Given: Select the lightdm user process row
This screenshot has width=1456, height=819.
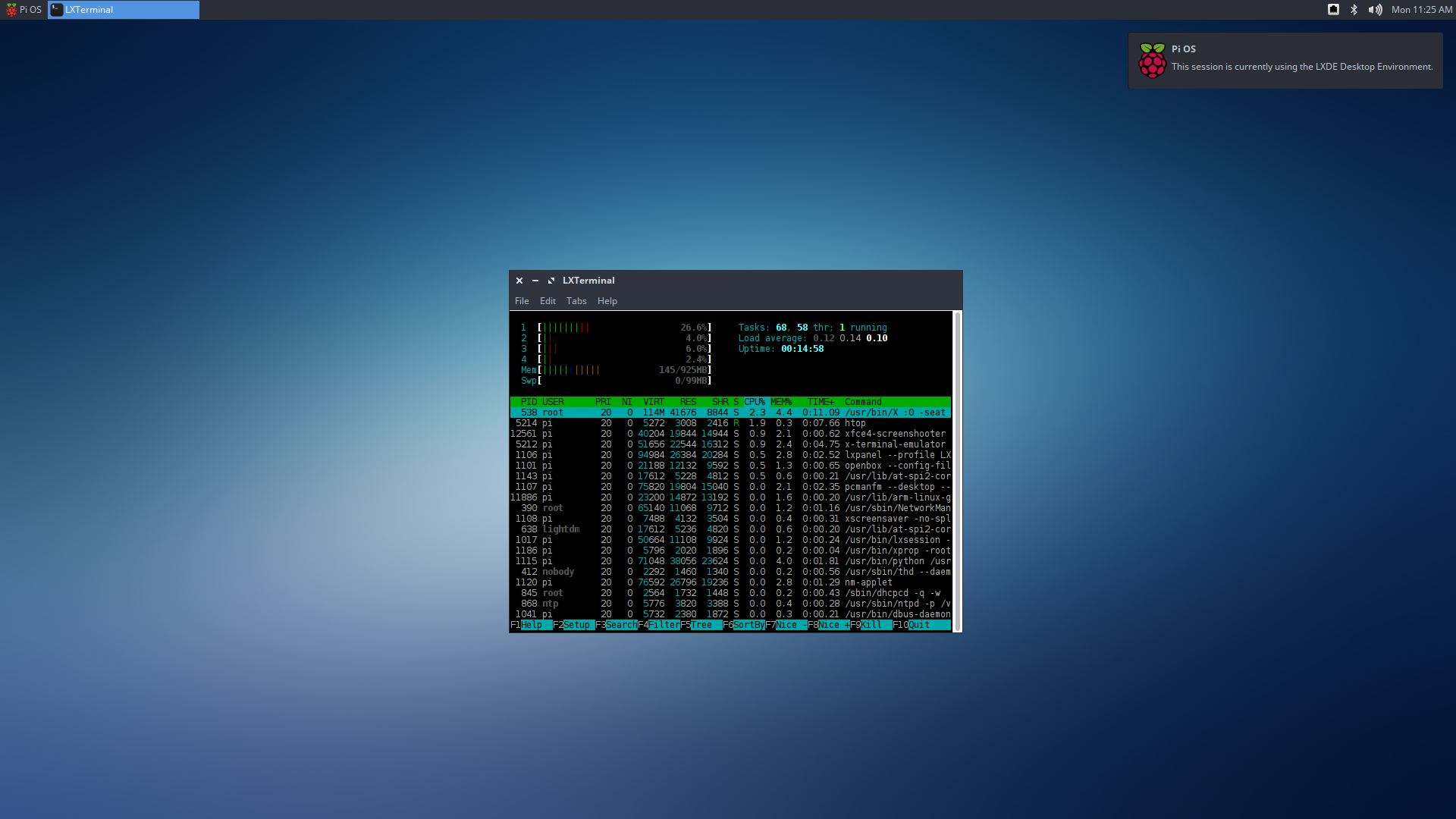Looking at the screenshot, I should point(730,529).
